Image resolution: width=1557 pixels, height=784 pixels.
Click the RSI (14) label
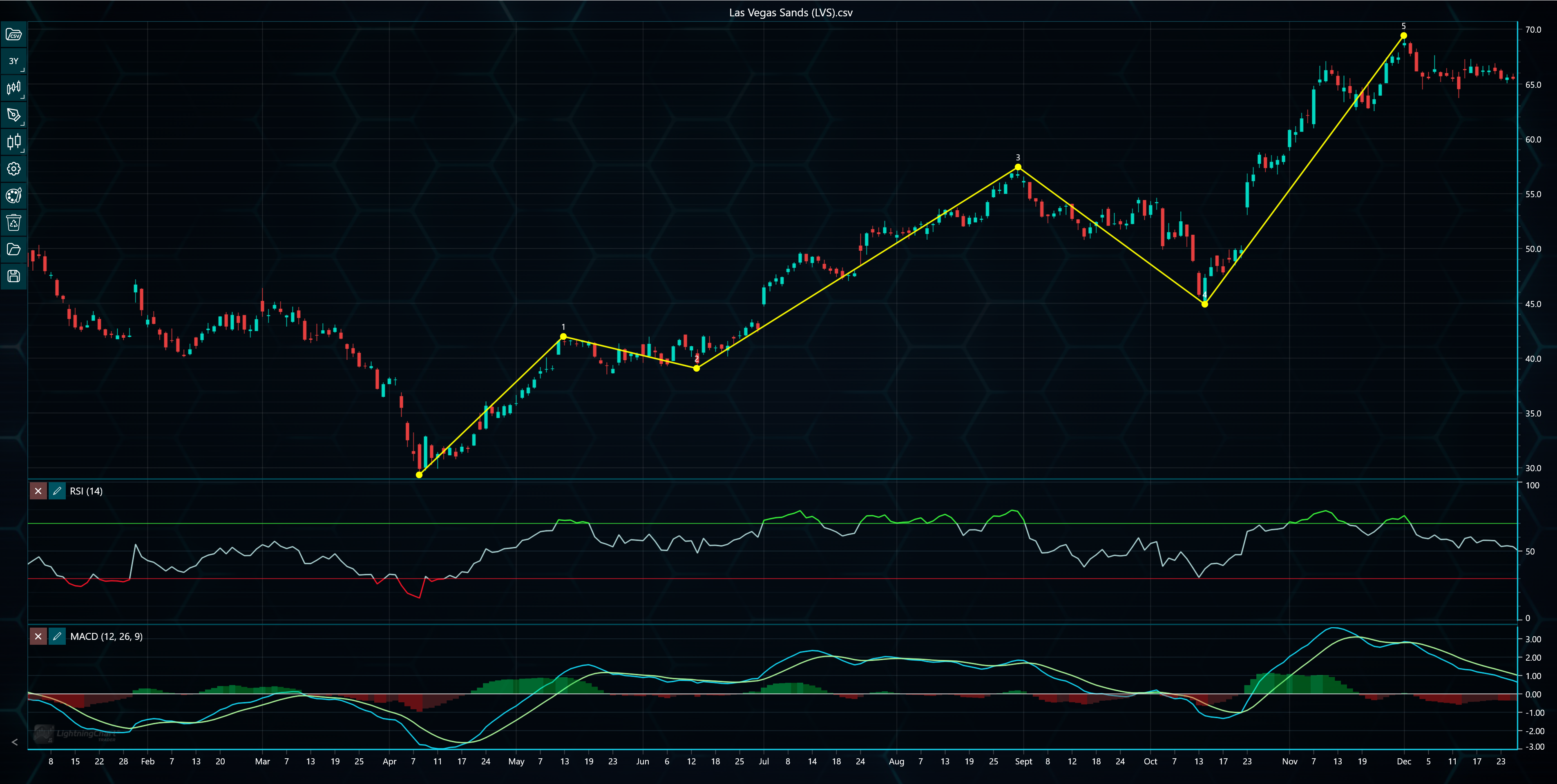coord(87,491)
